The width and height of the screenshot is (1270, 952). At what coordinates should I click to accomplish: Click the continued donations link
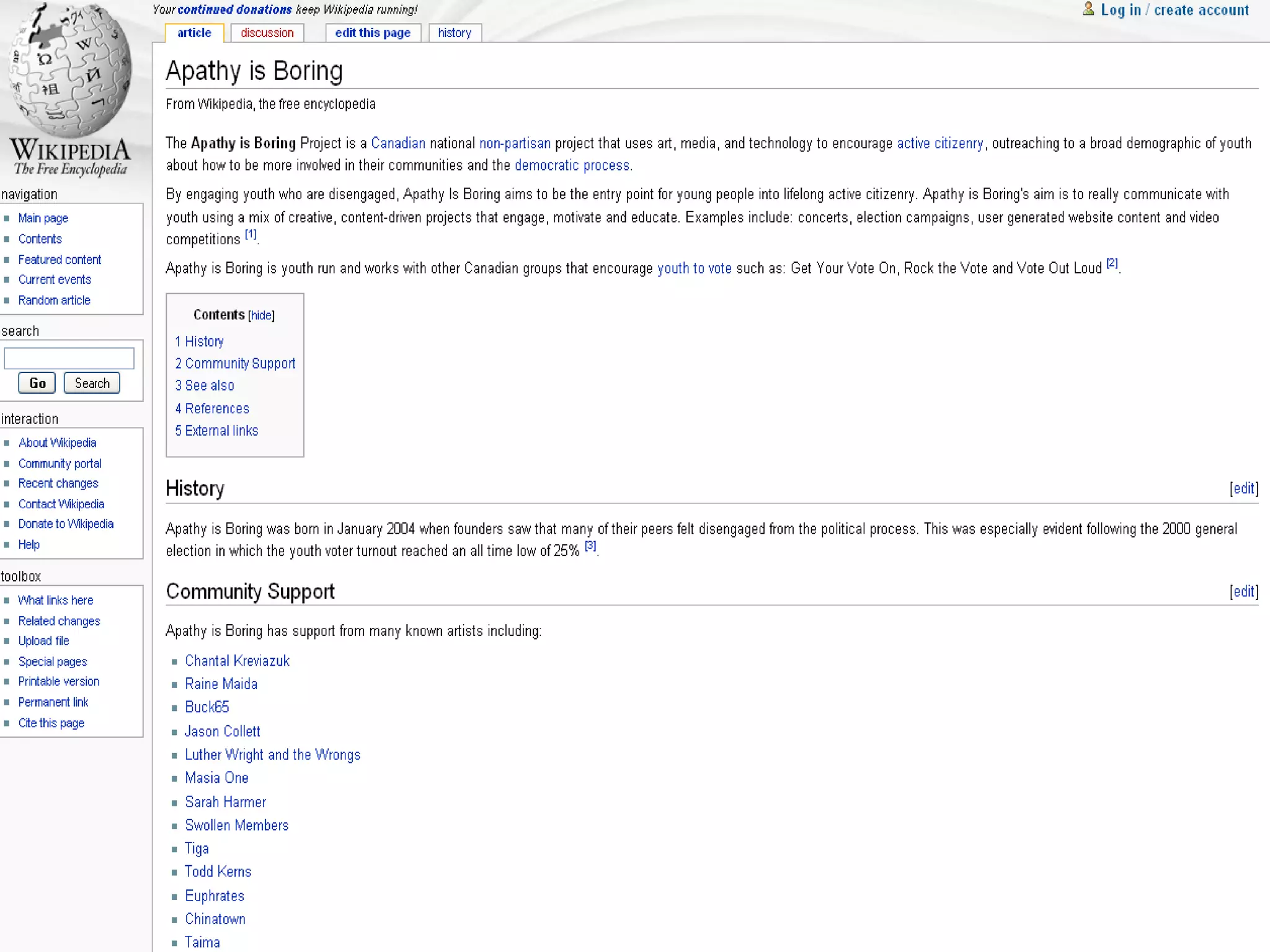click(x=234, y=10)
